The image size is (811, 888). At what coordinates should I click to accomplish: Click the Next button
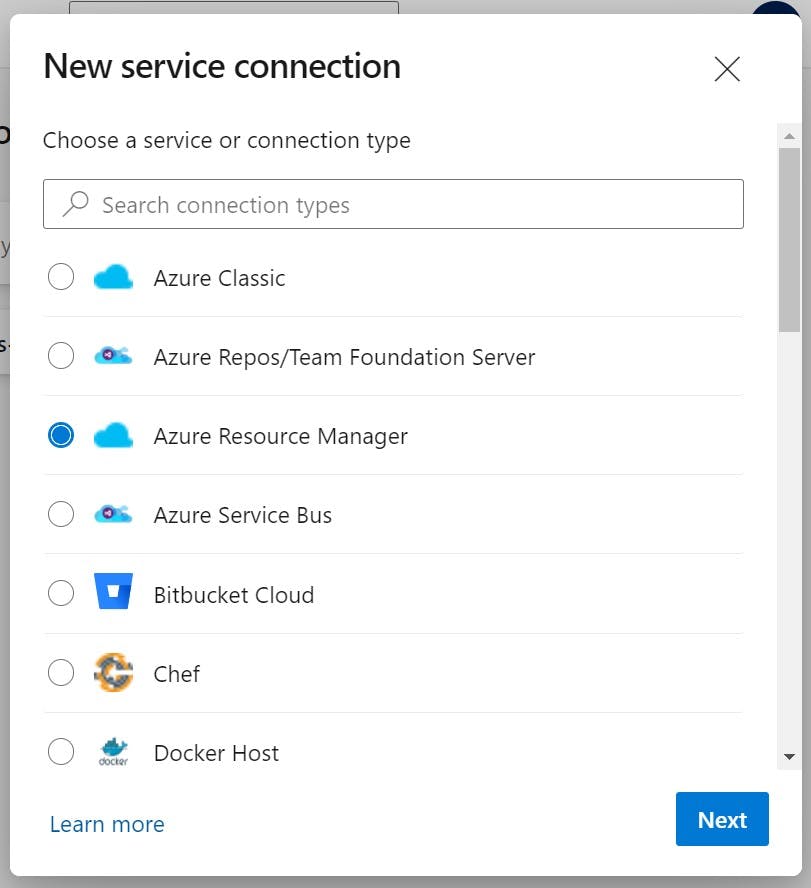pos(722,819)
